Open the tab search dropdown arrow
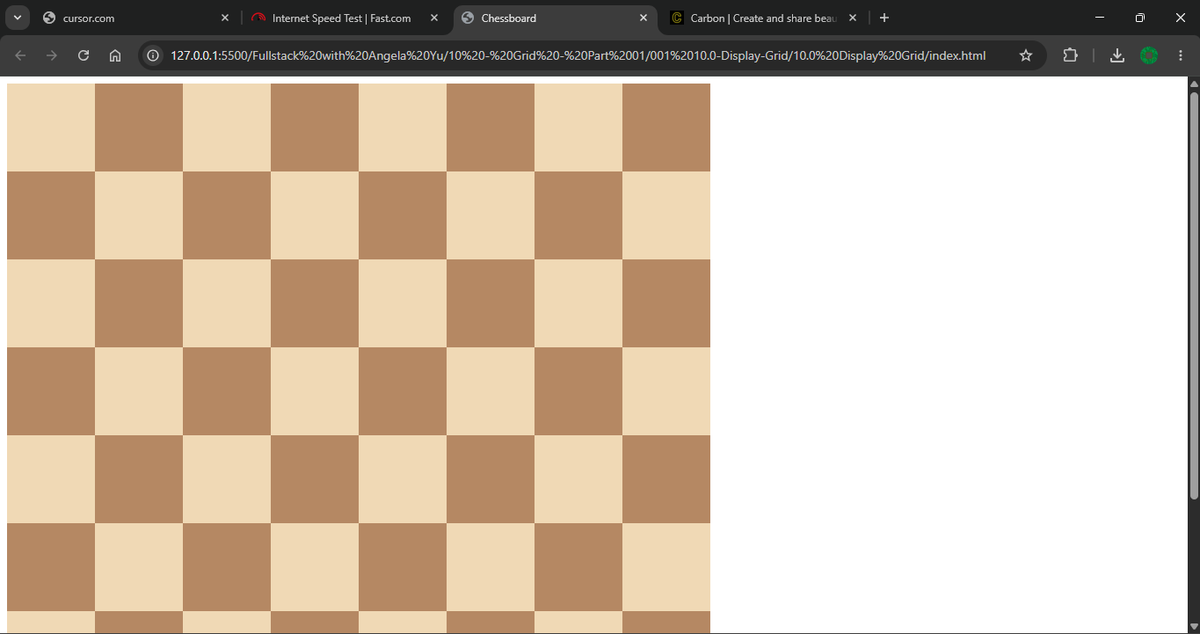1200x634 pixels. (19, 18)
